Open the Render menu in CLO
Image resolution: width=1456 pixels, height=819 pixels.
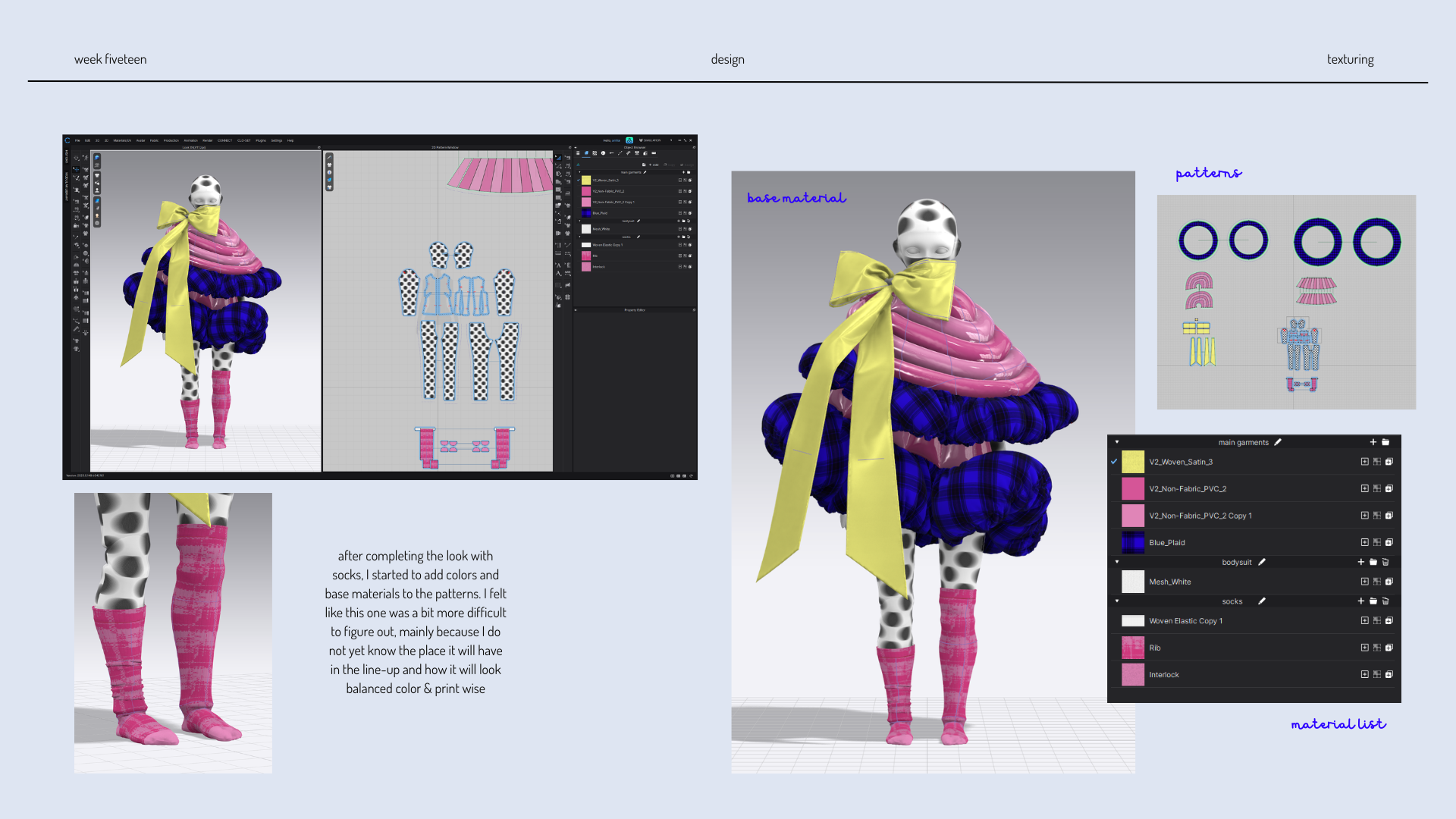(x=208, y=140)
